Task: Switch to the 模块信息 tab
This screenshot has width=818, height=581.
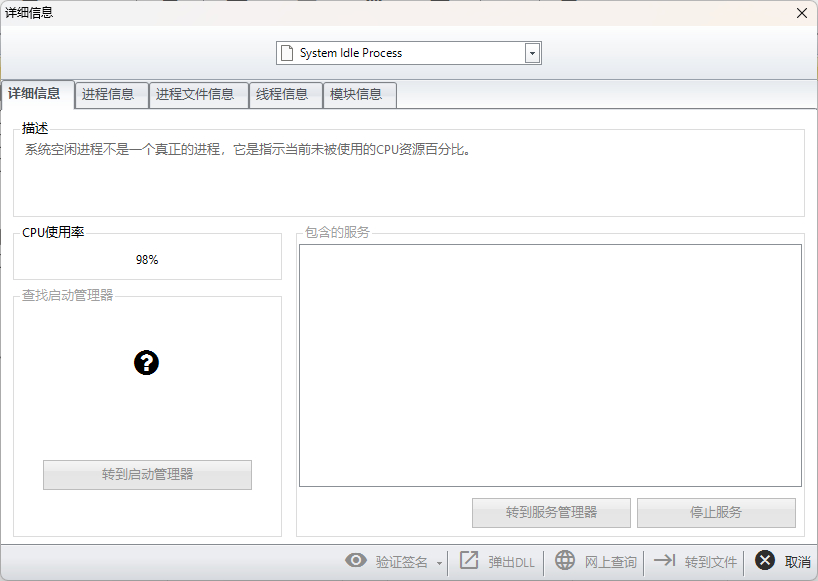Action: pyautogui.click(x=360, y=95)
